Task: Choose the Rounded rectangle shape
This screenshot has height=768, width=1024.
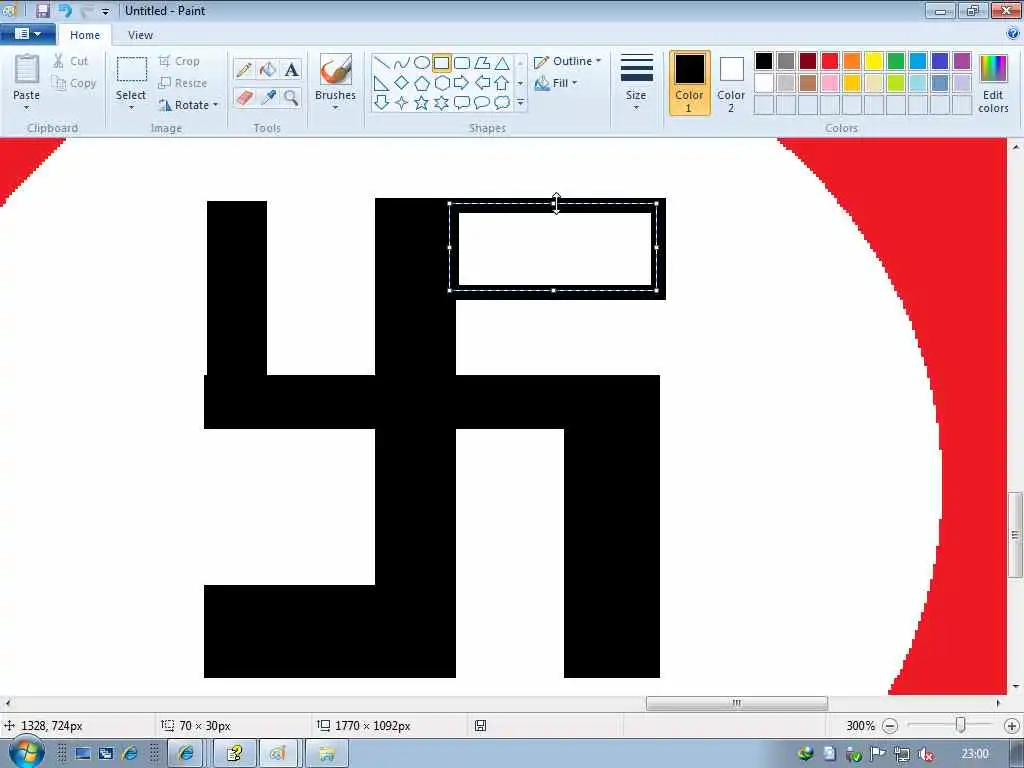Action: coord(462,63)
